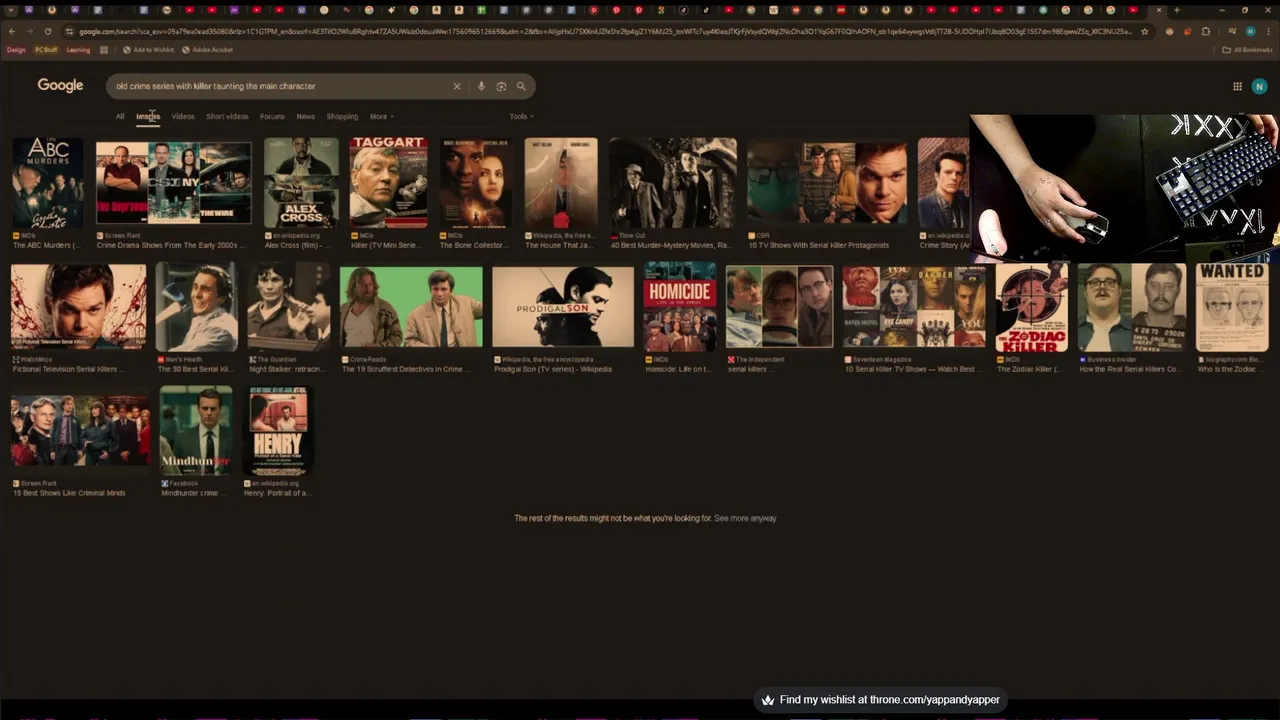
Task: Switch to Short videos tab
Action: point(227,116)
